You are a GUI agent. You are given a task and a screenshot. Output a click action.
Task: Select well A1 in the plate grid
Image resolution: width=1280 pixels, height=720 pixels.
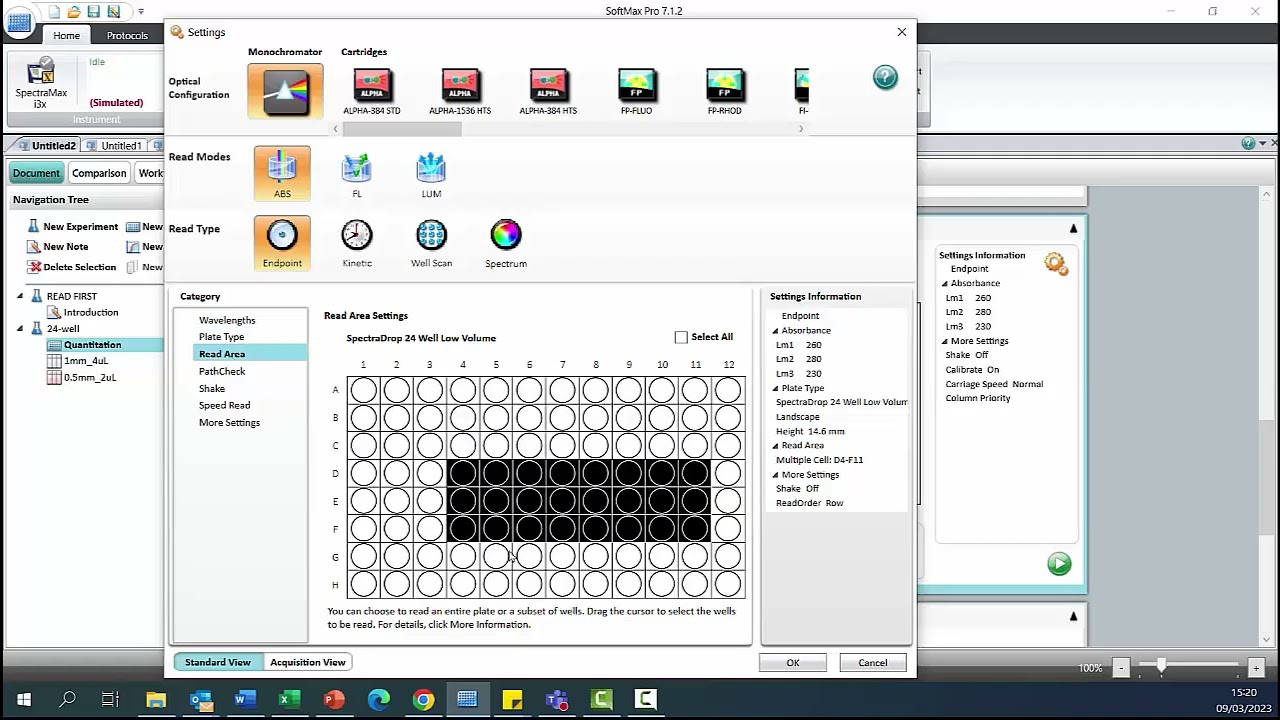point(363,390)
